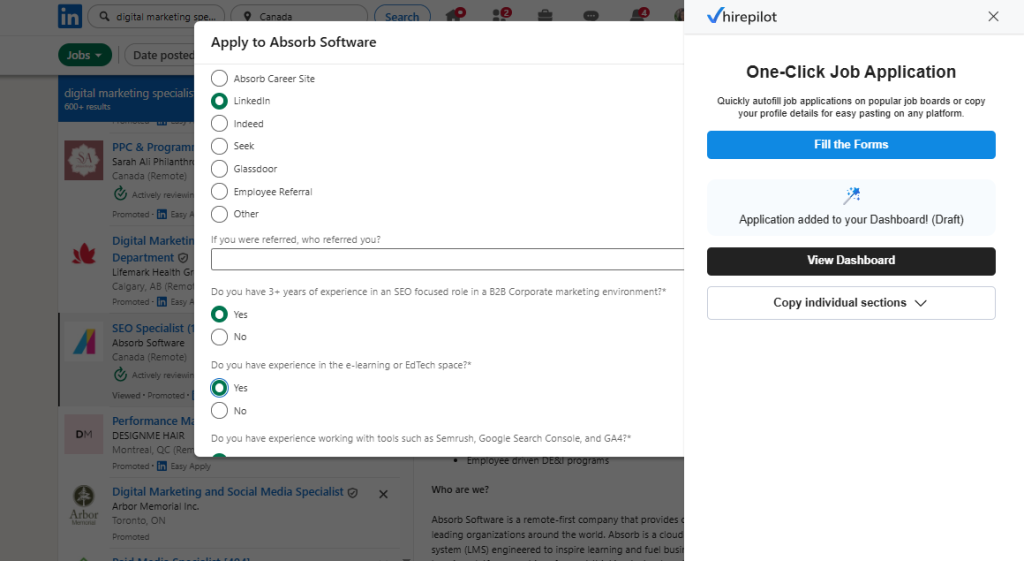Click the Sarah Ali Philanthropy company logo
The width and height of the screenshot is (1024, 561).
point(84,160)
